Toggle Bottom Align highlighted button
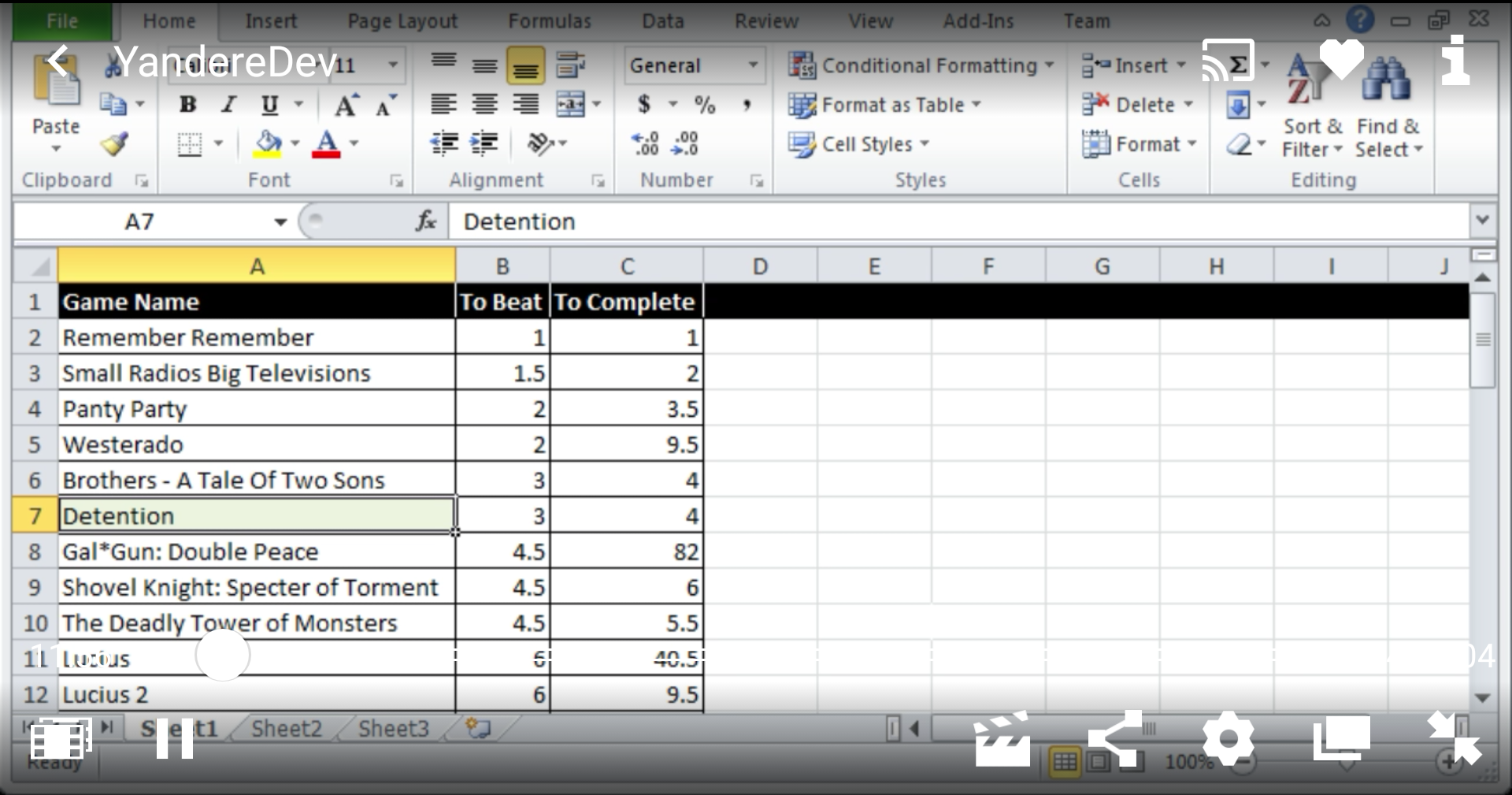The width and height of the screenshot is (1512, 795). click(x=525, y=65)
